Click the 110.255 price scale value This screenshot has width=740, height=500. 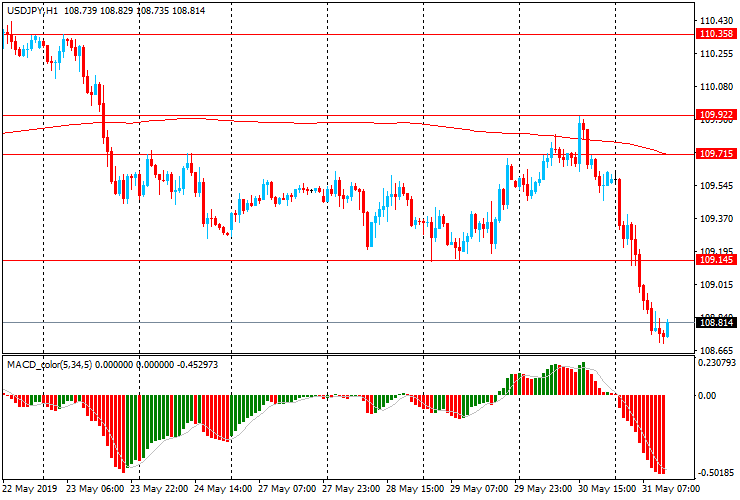716,54
